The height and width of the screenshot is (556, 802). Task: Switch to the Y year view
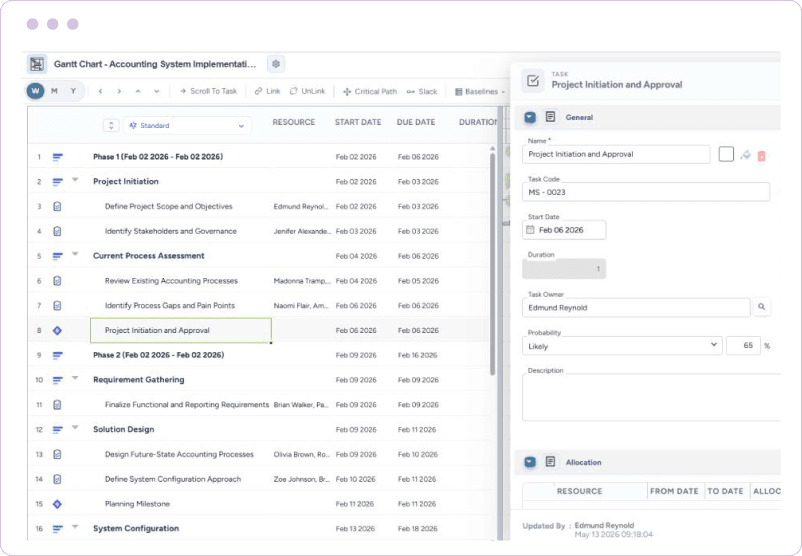[x=73, y=91]
